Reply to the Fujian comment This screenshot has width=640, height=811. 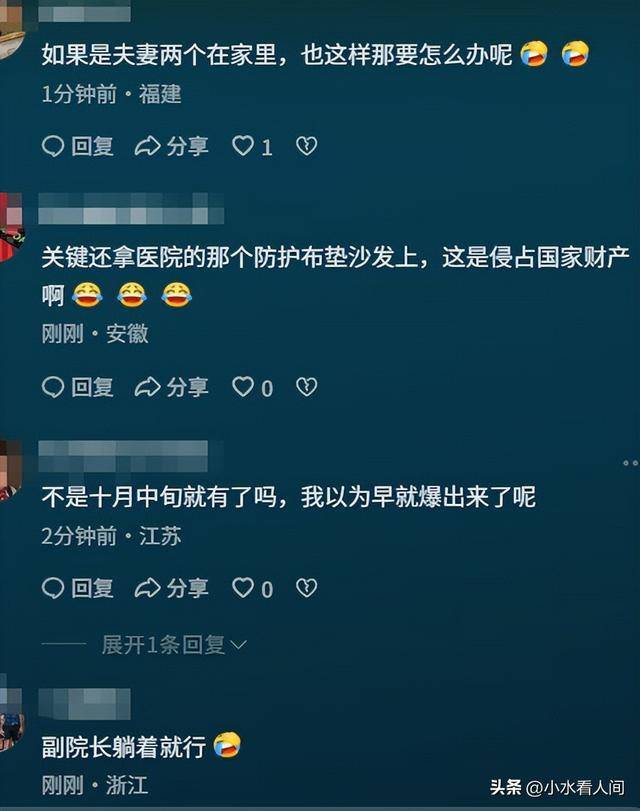[78, 146]
